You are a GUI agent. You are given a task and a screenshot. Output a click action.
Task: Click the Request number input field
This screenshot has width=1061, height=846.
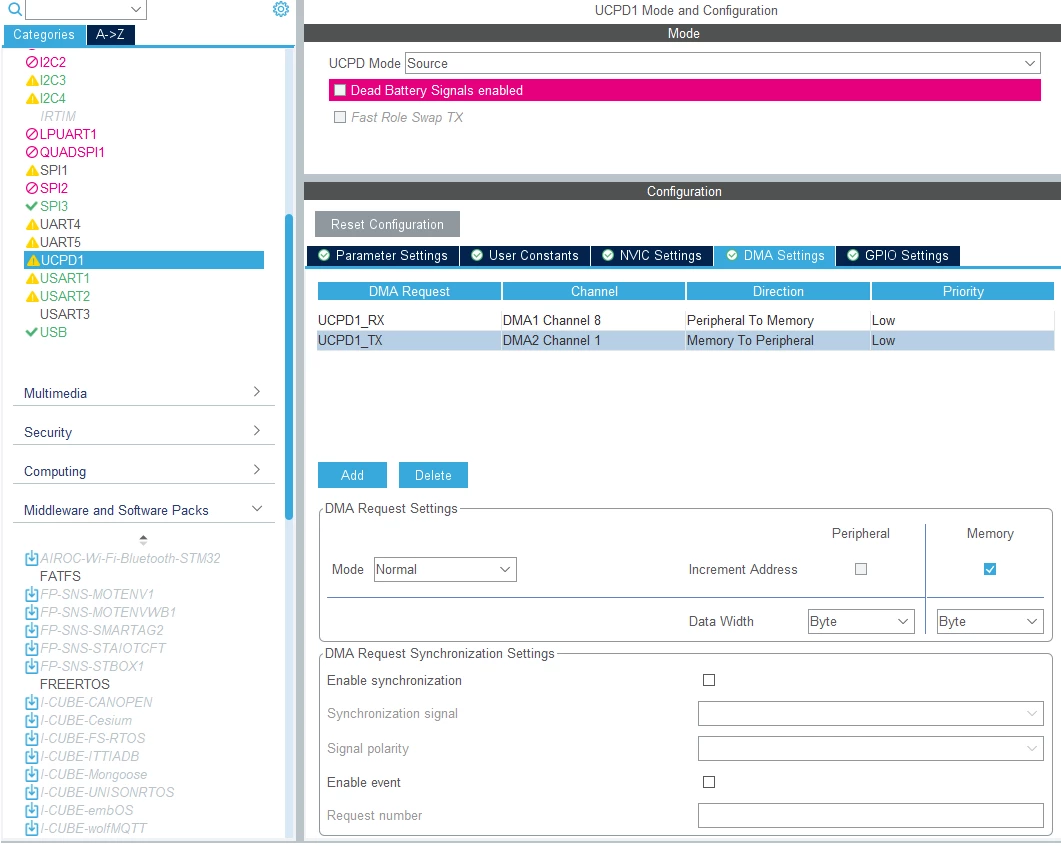[871, 816]
